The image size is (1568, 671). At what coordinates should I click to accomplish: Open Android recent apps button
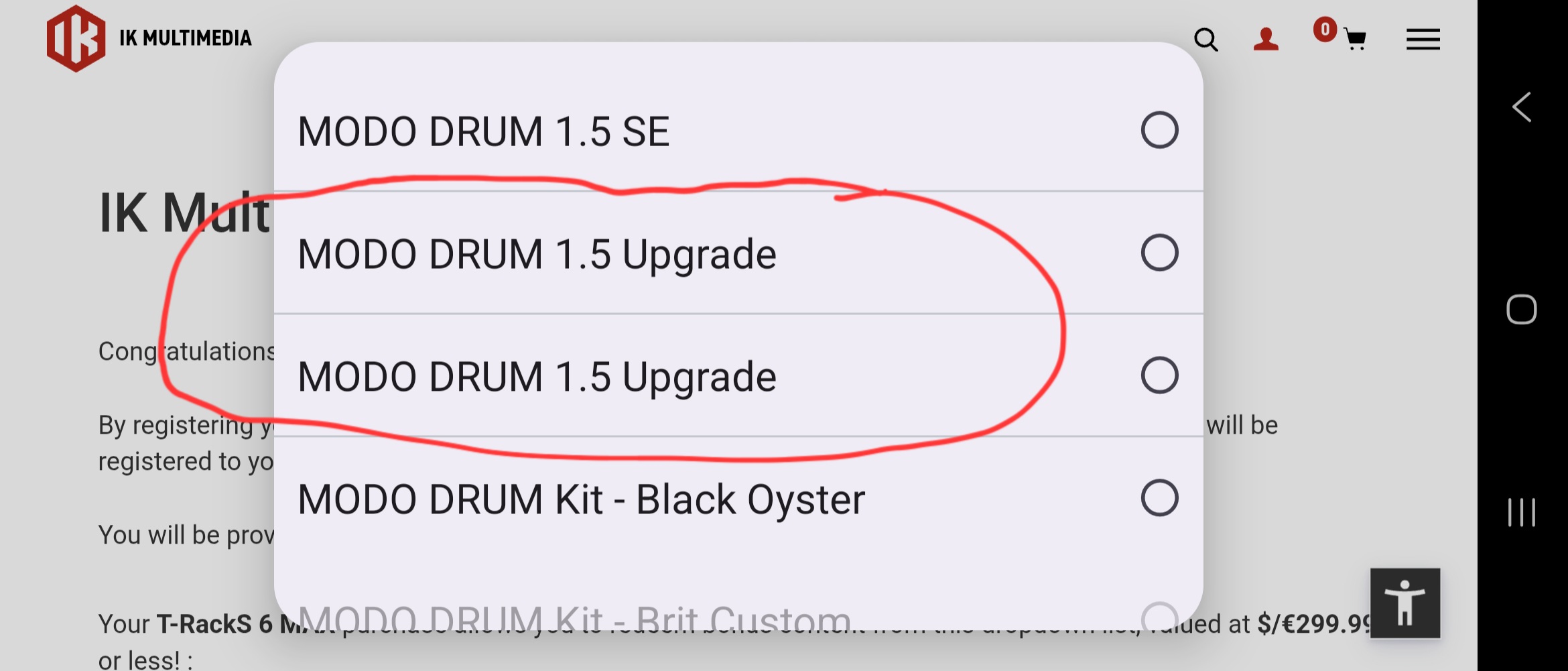coord(1521,513)
